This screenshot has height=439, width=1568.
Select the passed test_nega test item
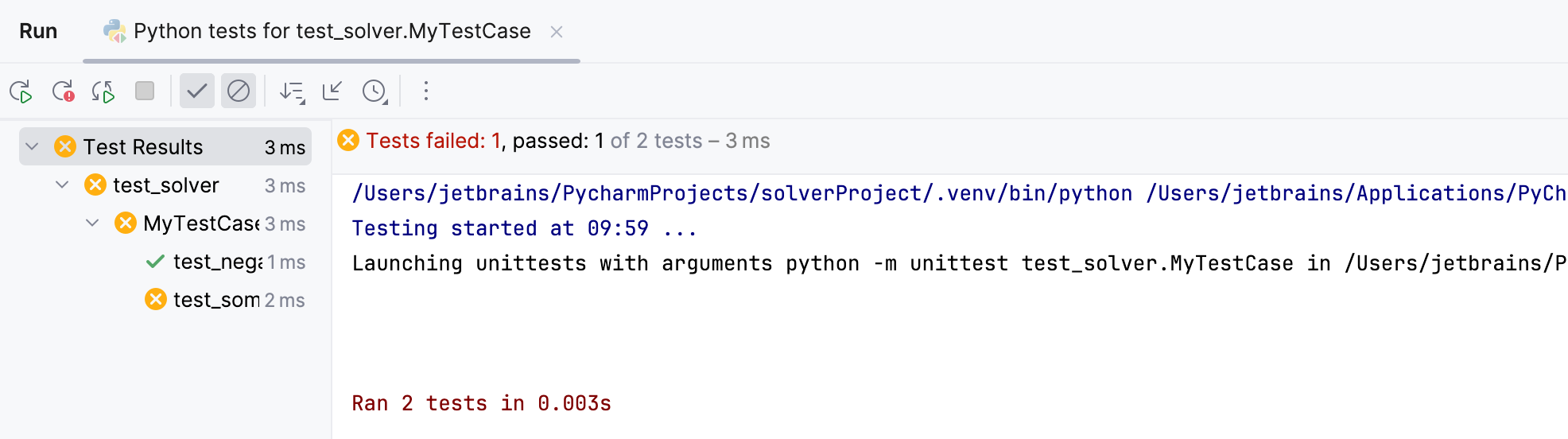(x=217, y=262)
